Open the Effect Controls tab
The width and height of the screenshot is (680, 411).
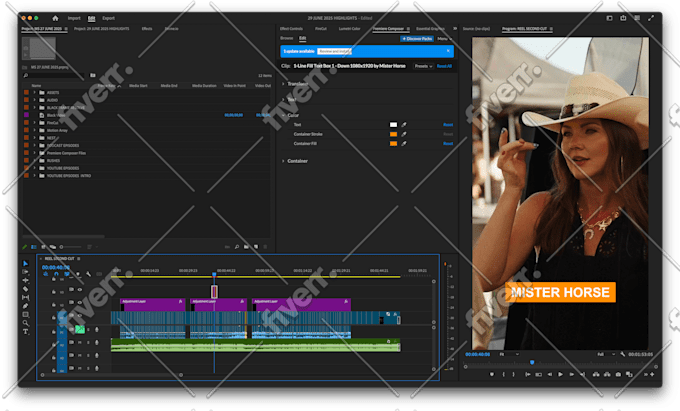[x=291, y=29]
